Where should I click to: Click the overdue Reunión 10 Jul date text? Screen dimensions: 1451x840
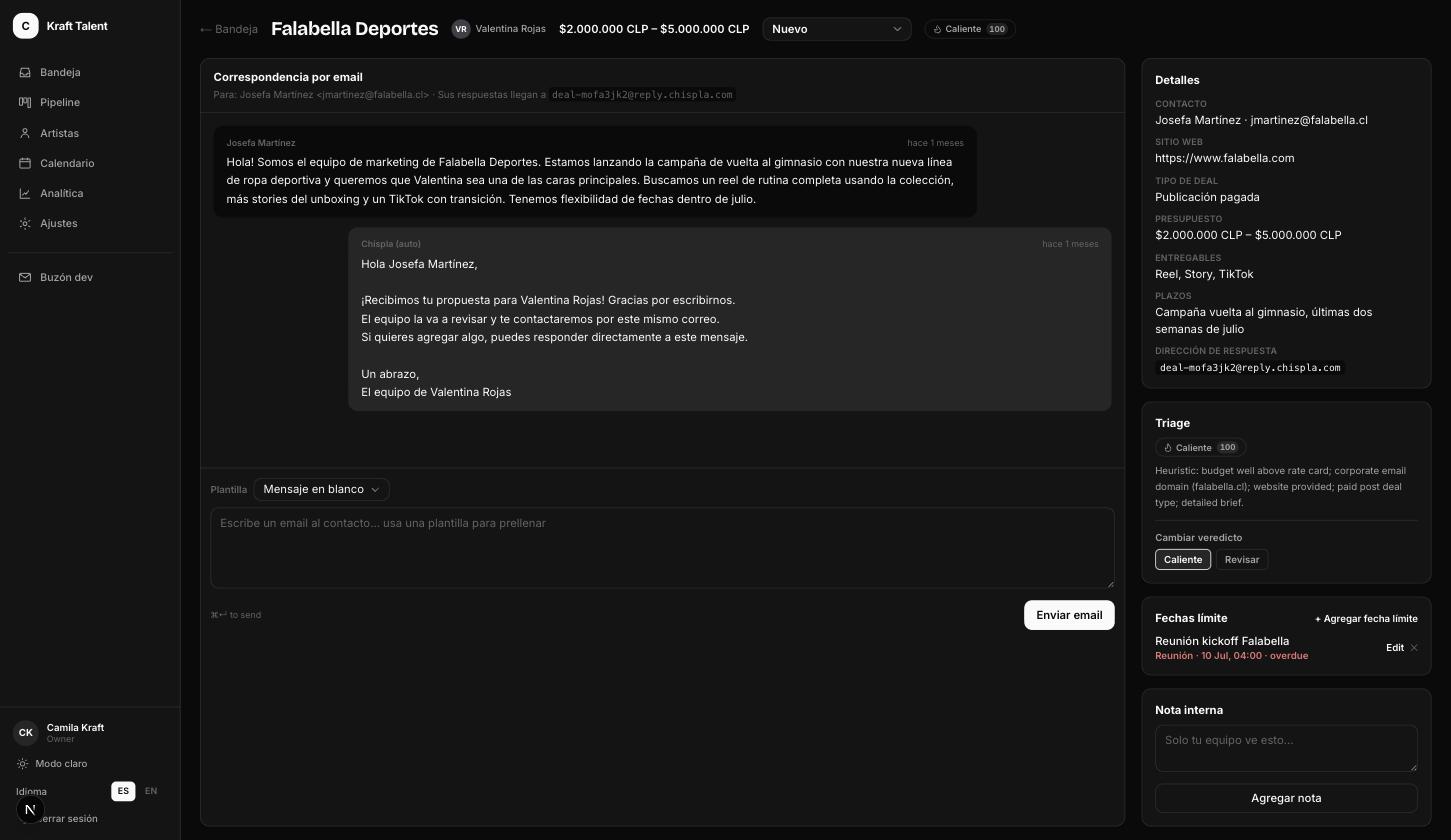1231,656
